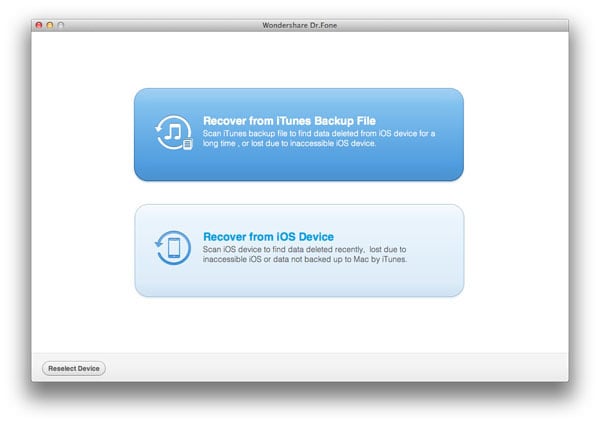600x425 pixels.
Task: Minimize the window with the yellow button
Action: pyautogui.click(x=50, y=25)
